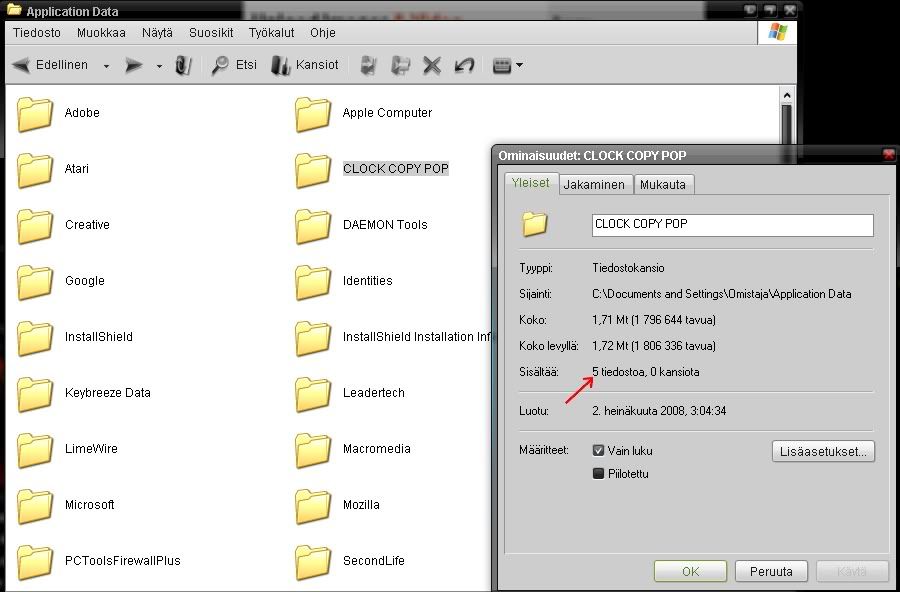The width and height of the screenshot is (900, 592).
Task: Click the Move To toolbar icon
Action: [368, 65]
